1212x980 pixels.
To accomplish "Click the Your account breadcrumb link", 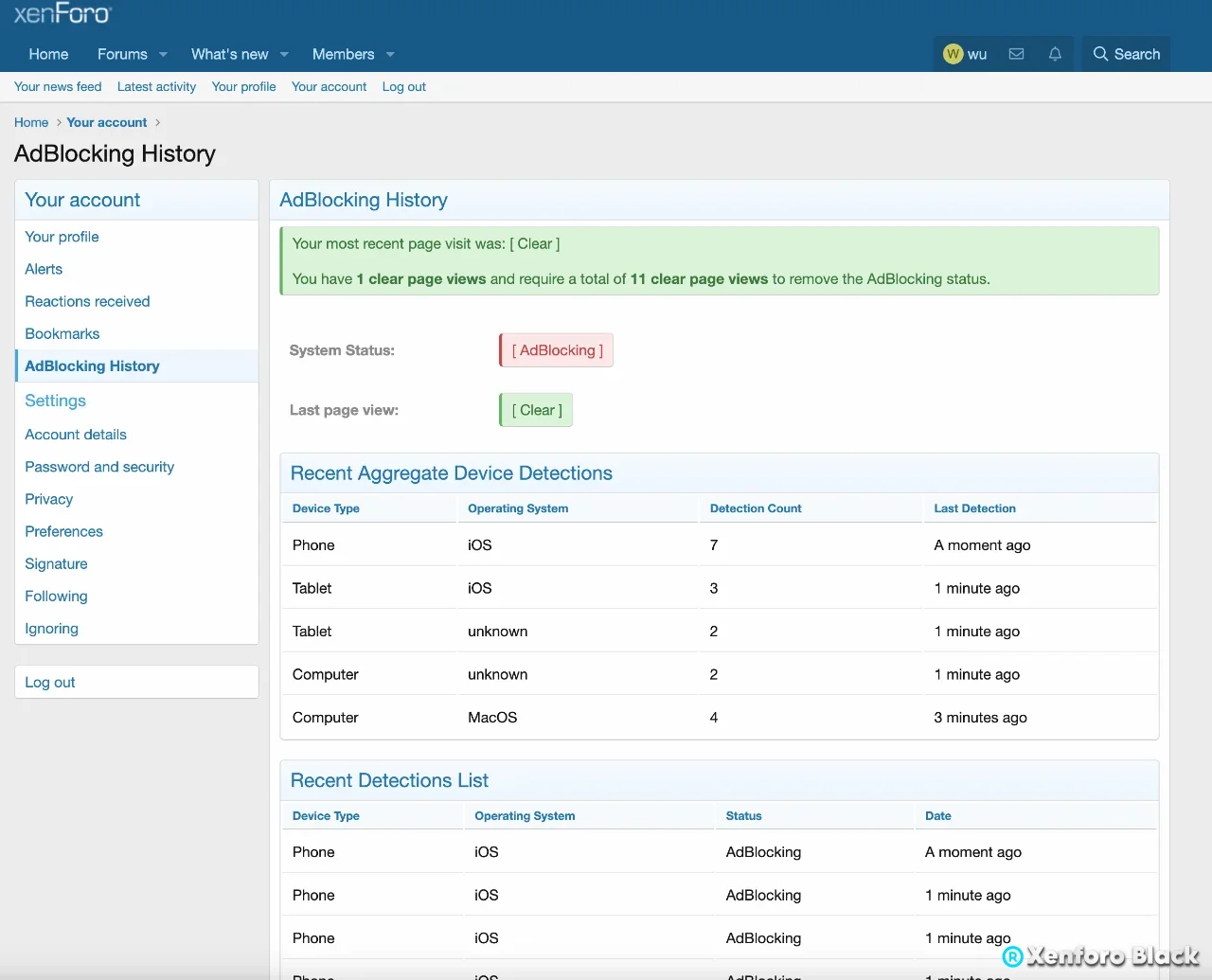I will tap(106, 122).
